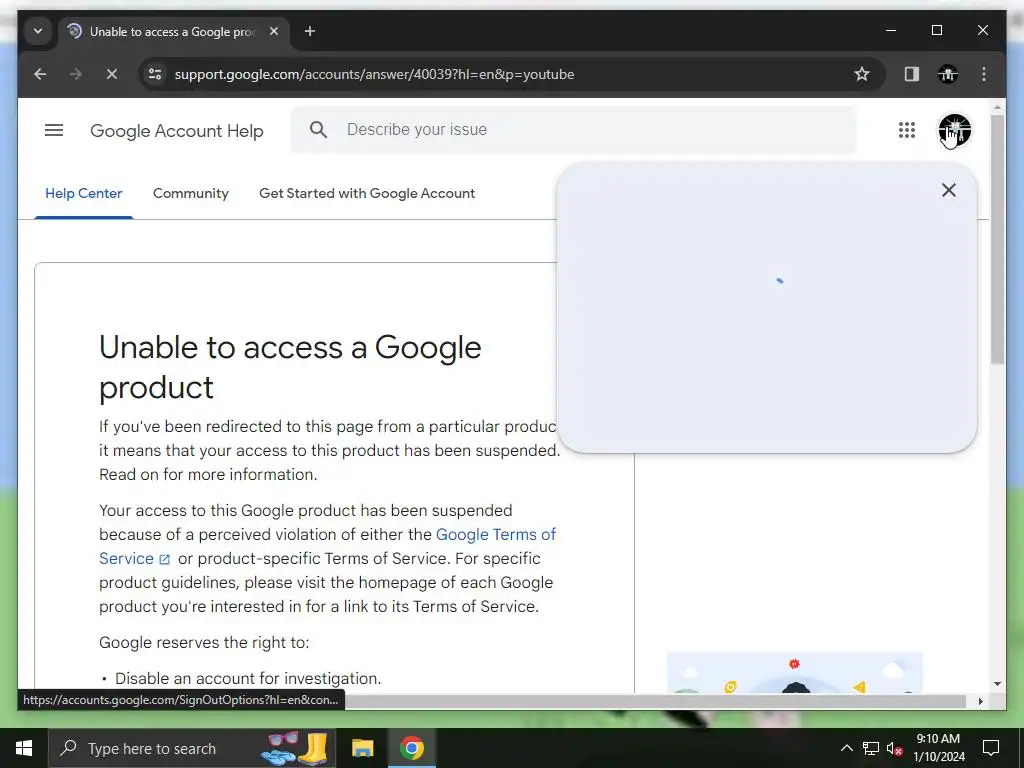Open a new browser tab
Image resolution: width=1024 pixels, height=768 pixels.
310,31
